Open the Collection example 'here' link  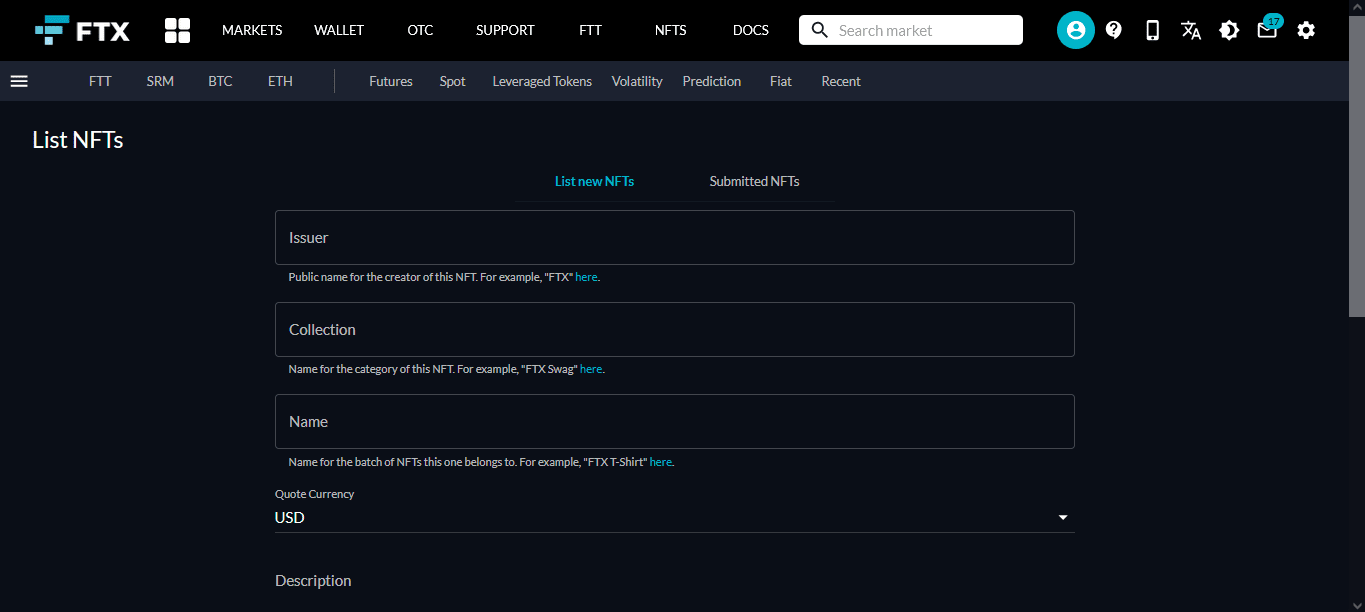tap(591, 369)
